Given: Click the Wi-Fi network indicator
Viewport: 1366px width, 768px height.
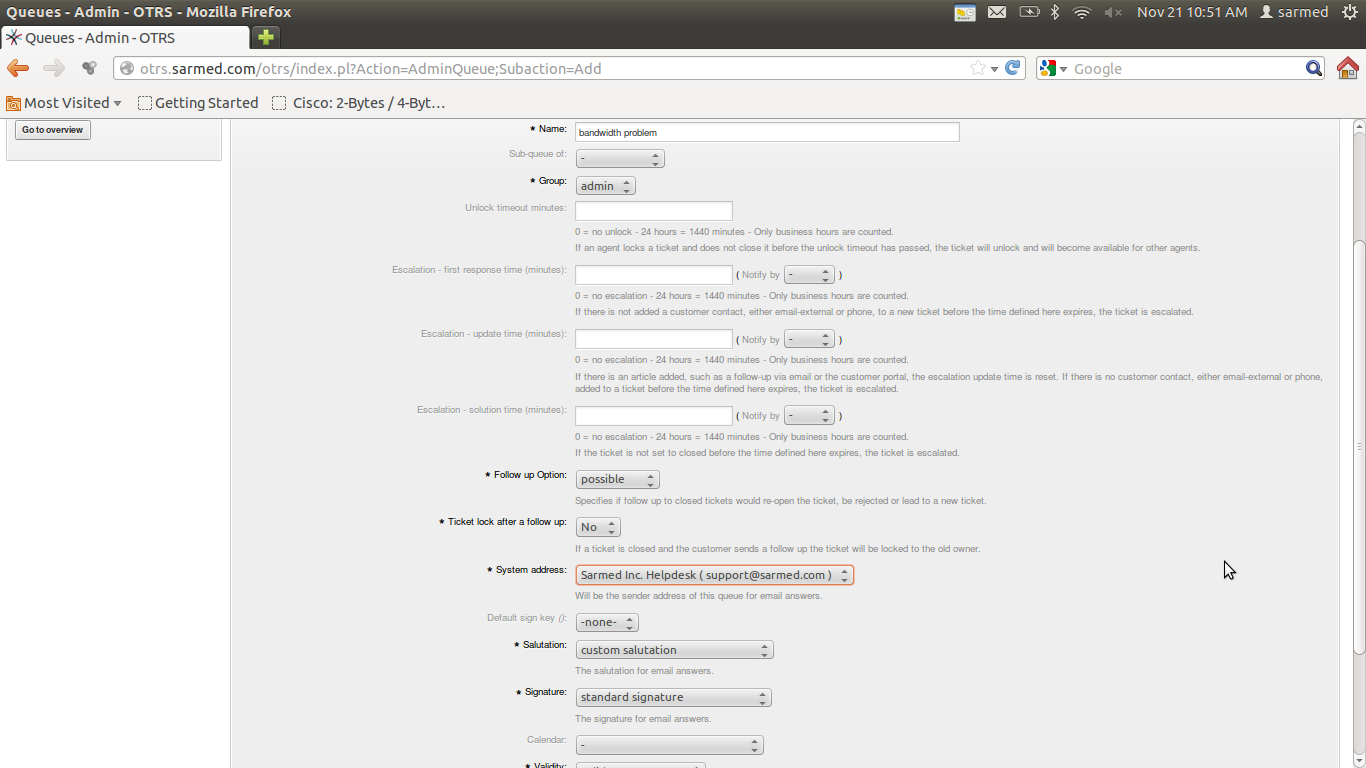Looking at the screenshot, I should 1082,12.
